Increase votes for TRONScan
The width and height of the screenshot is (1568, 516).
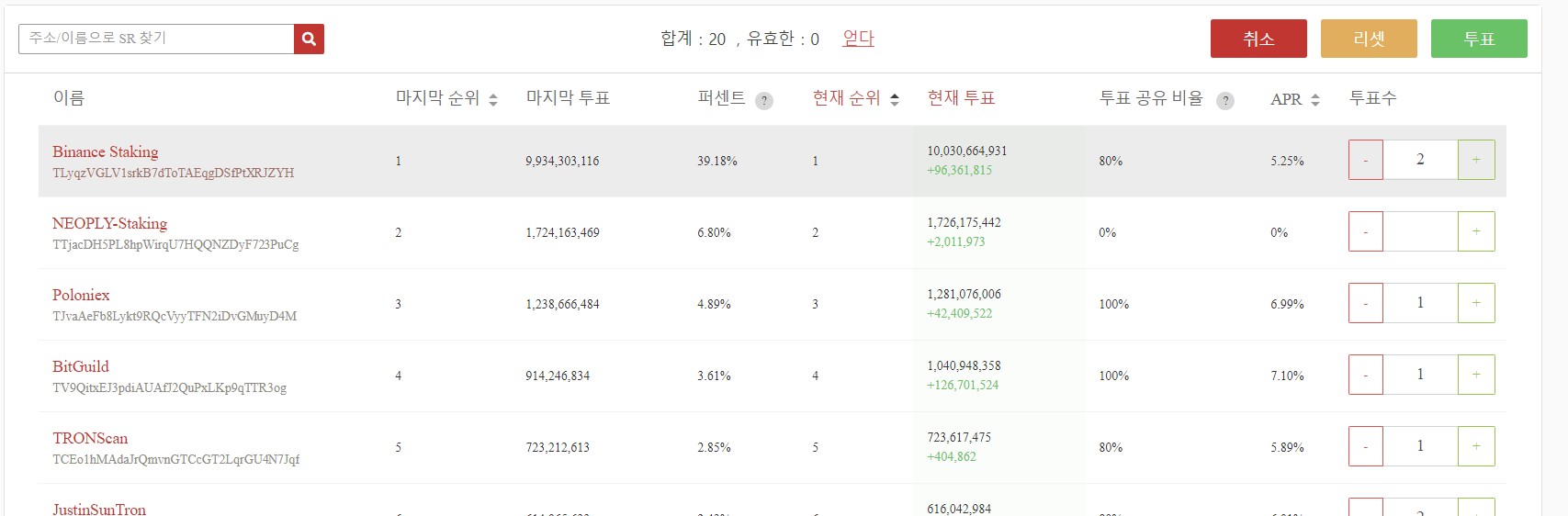pyautogui.click(x=1476, y=446)
